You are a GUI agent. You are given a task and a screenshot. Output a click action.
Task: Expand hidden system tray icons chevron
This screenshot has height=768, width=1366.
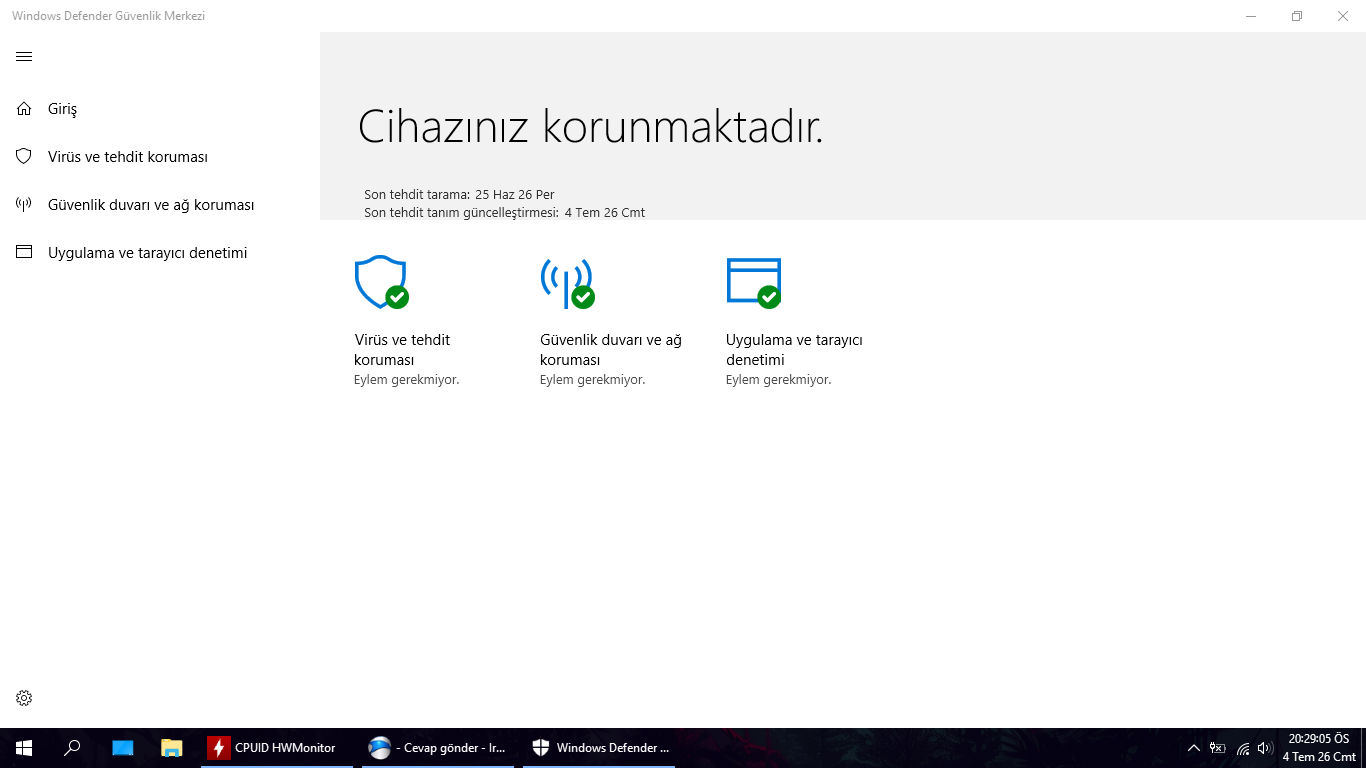tap(1193, 748)
